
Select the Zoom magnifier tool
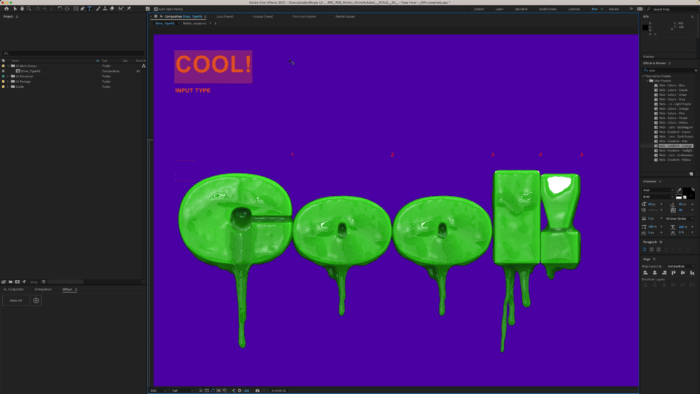(29, 8)
